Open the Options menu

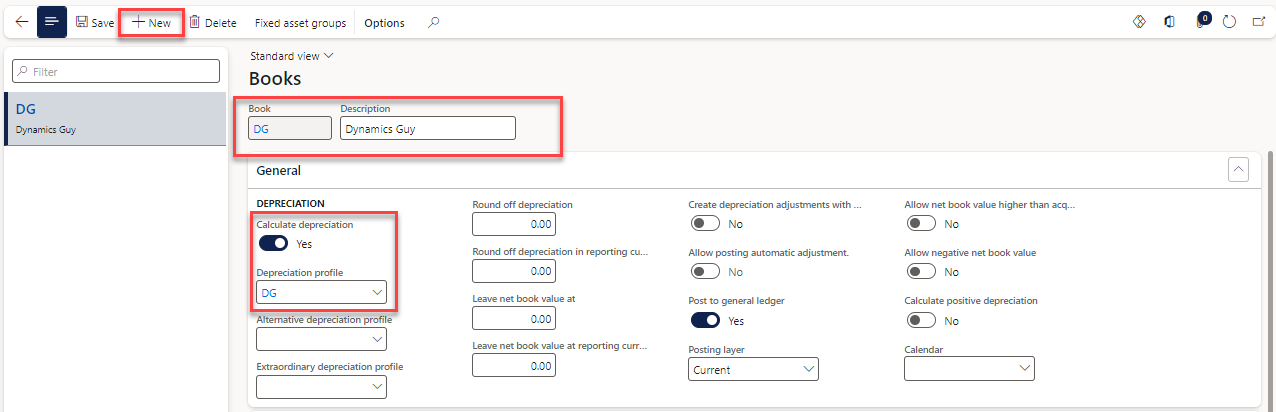click(385, 22)
